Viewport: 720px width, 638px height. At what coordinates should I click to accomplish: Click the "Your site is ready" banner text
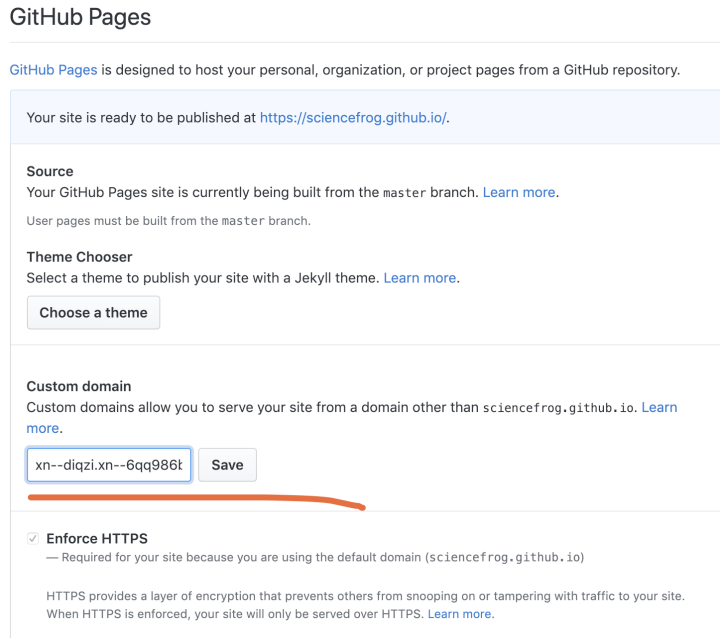tap(140, 117)
